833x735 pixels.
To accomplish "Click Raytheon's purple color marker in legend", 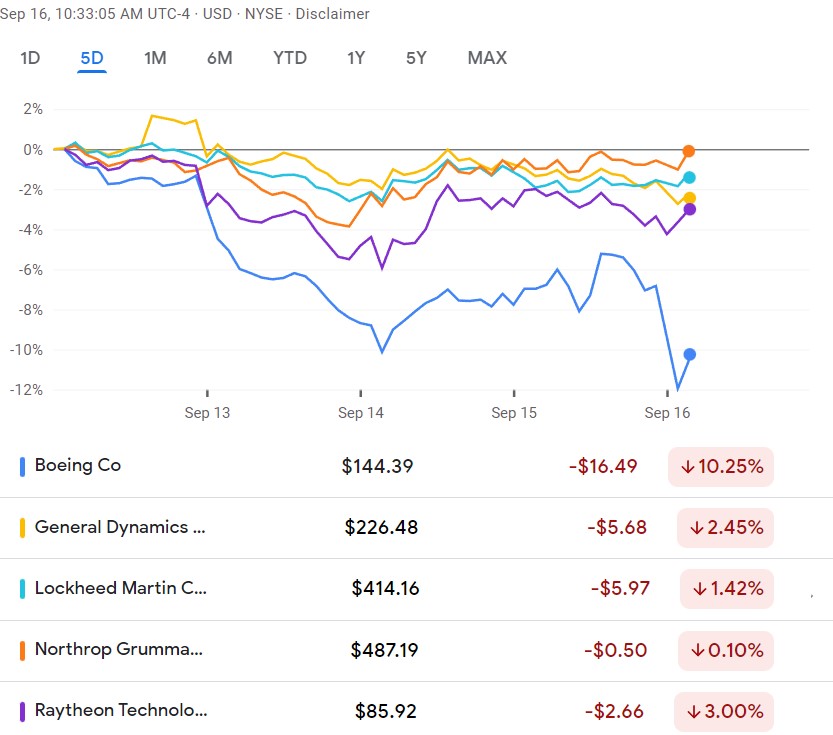I will click(x=22, y=711).
